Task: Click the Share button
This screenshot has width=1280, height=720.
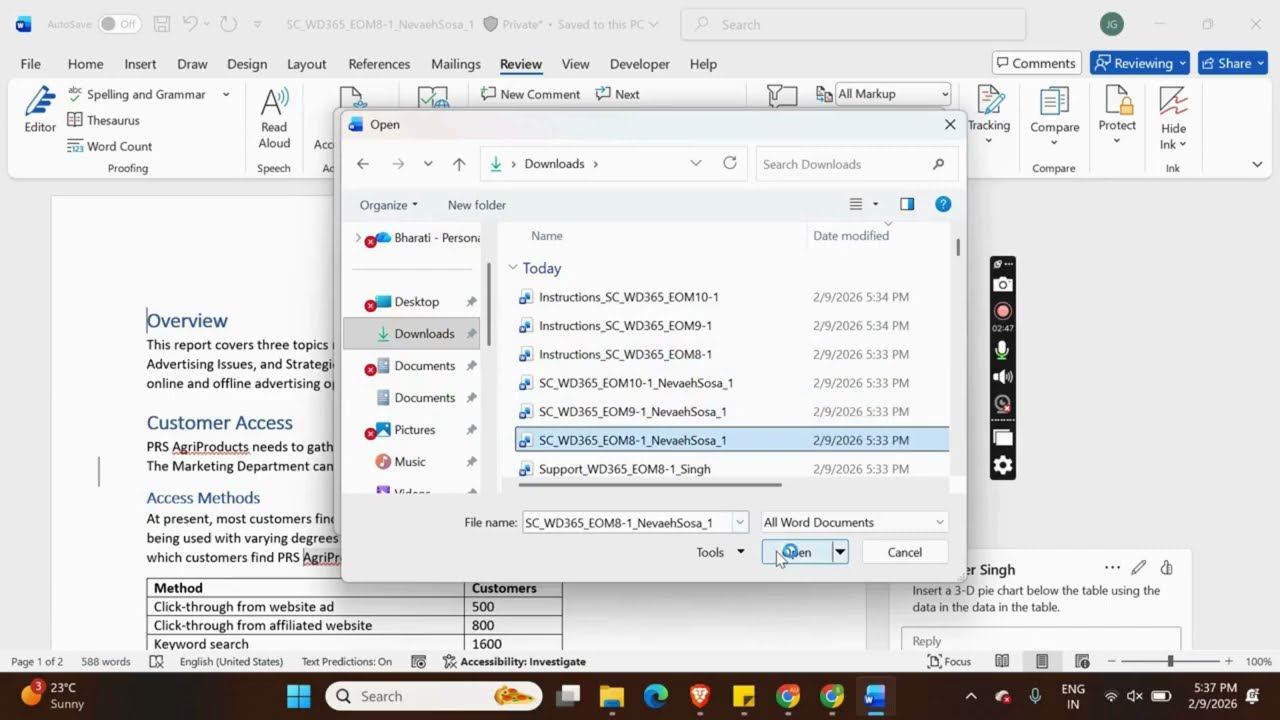Action: 1233,63
